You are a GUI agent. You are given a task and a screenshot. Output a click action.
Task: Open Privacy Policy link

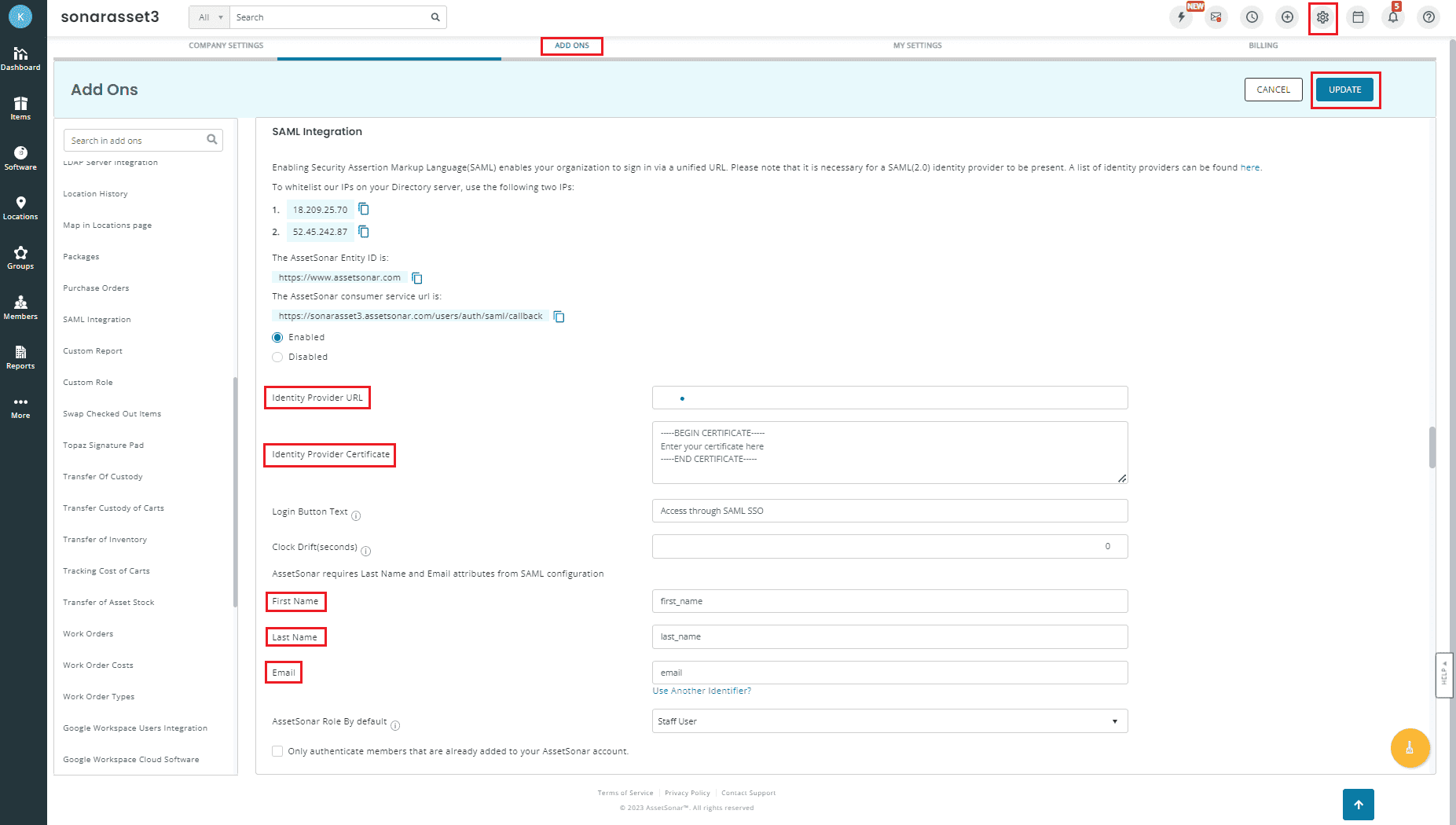click(x=688, y=793)
